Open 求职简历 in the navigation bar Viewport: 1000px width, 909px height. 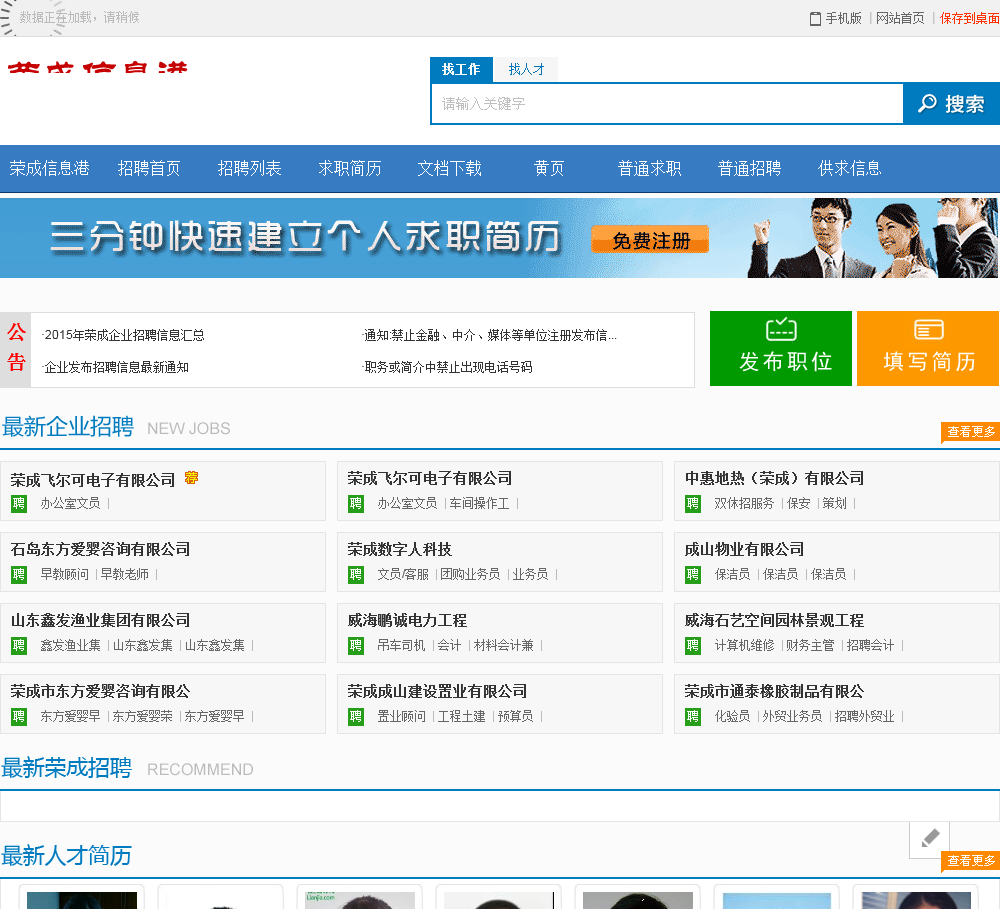click(x=349, y=168)
